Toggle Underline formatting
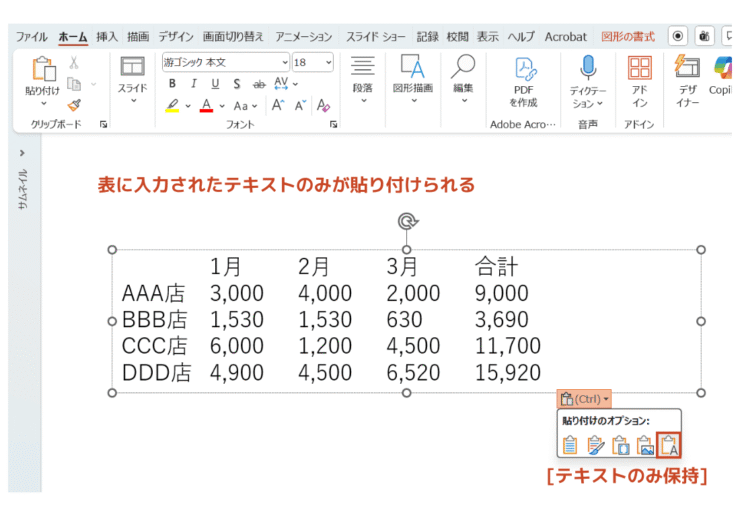Viewport: 740px width, 505px height. point(215,84)
